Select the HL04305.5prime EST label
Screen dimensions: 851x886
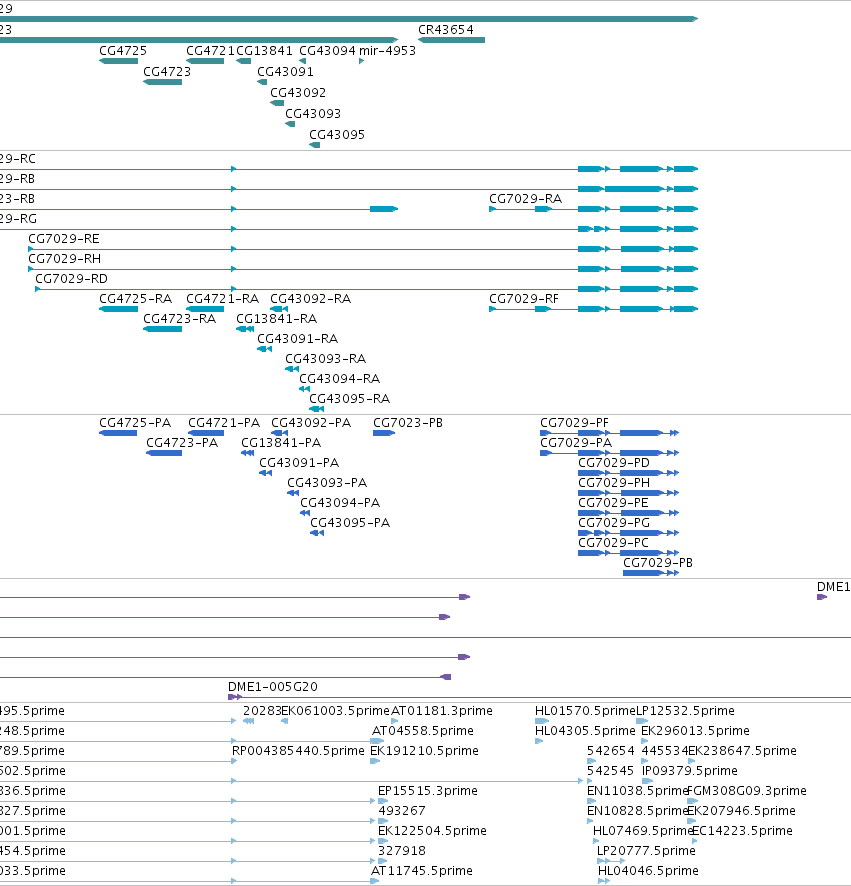(585, 731)
